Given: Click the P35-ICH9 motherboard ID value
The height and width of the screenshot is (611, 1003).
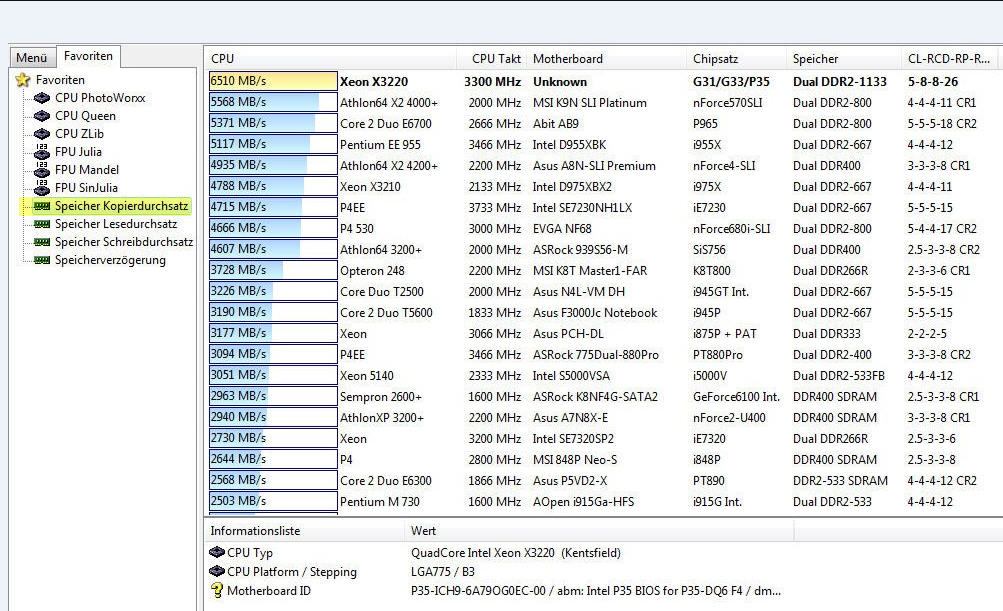Looking at the screenshot, I should click(596, 591).
